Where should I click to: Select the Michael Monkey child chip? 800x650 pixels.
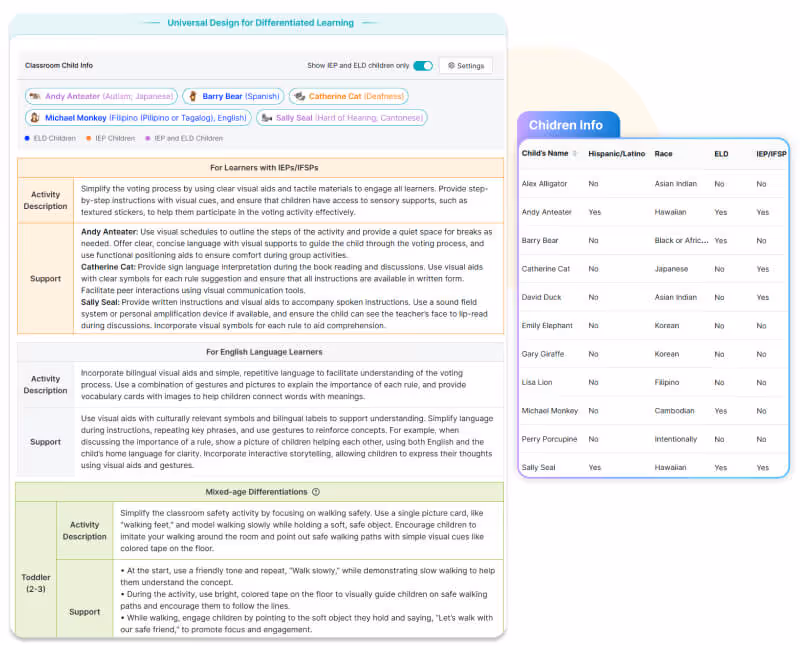[x=138, y=118]
